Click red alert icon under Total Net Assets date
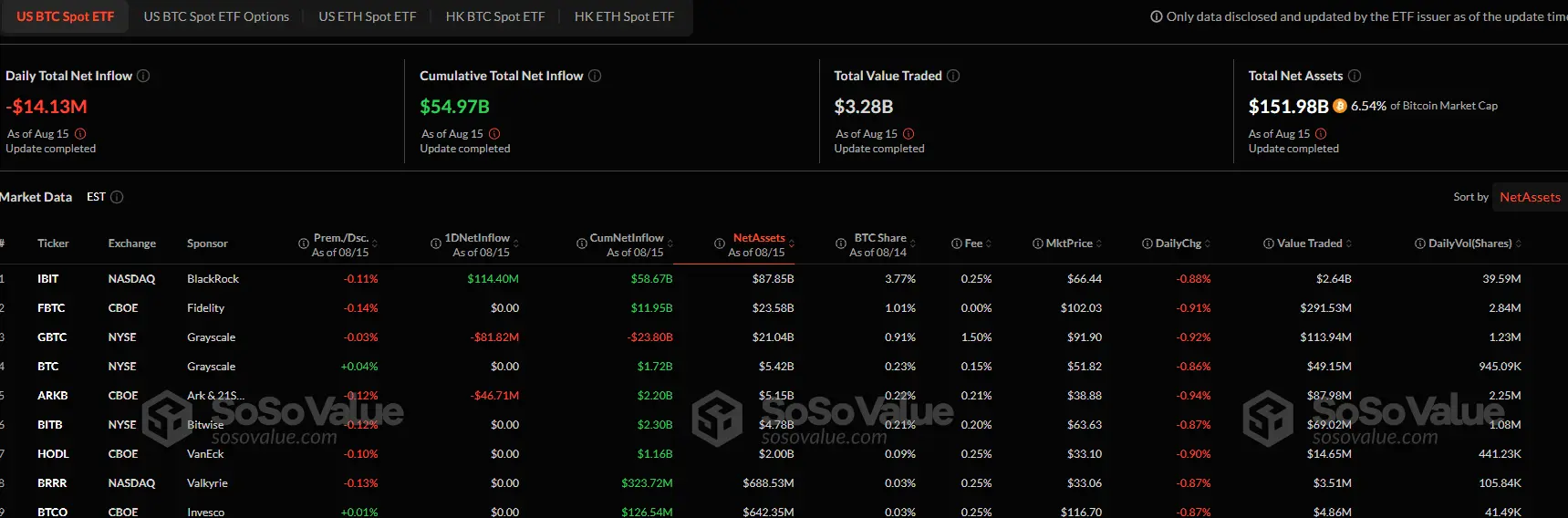This screenshot has height=518, width=1568. pyautogui.click(x=1321, y=134)
